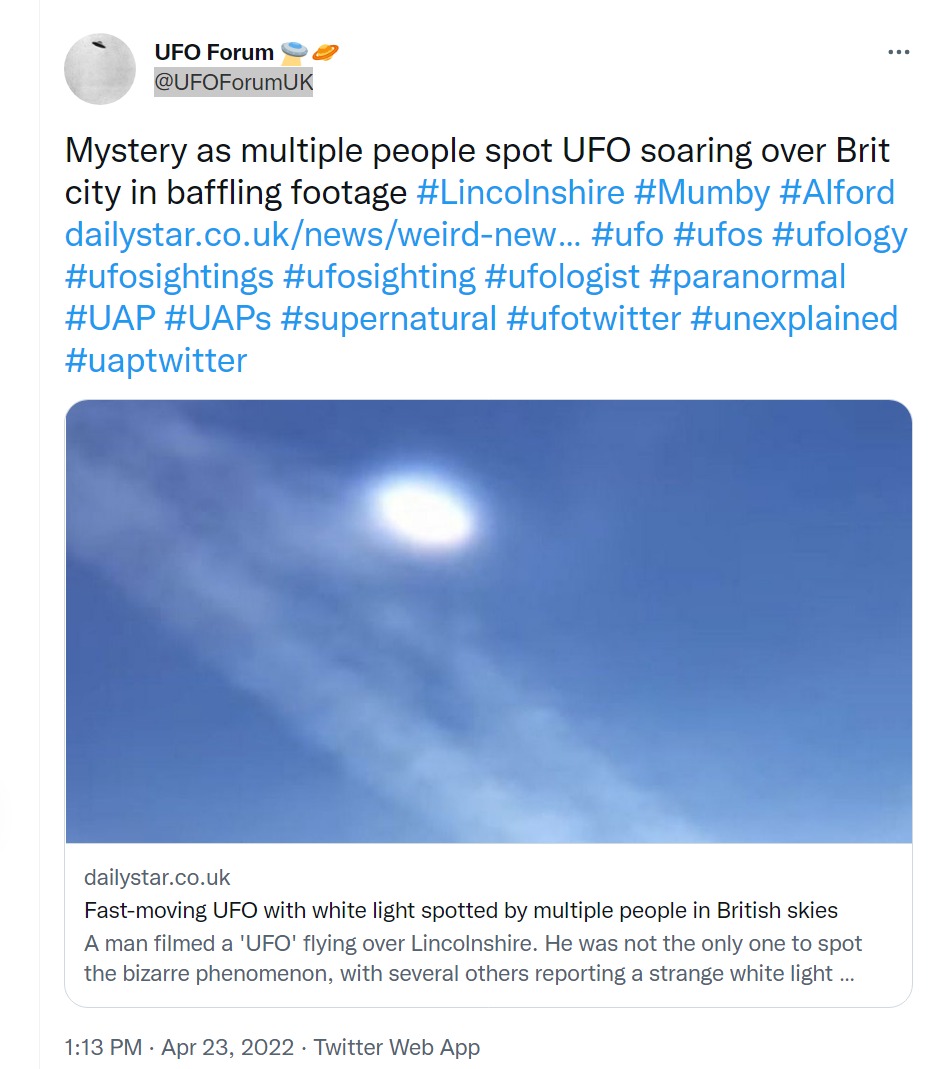
Task: Open the #Alford hashtag
Action: coord(838,193)
